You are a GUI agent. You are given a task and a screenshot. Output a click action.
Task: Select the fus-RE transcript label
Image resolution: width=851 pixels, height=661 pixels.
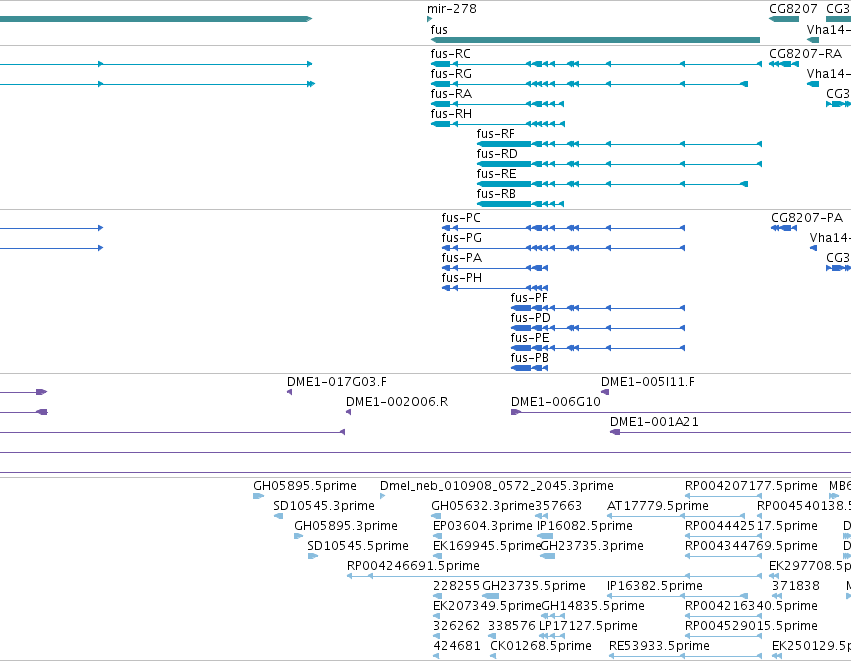click(x=496, y=174)
